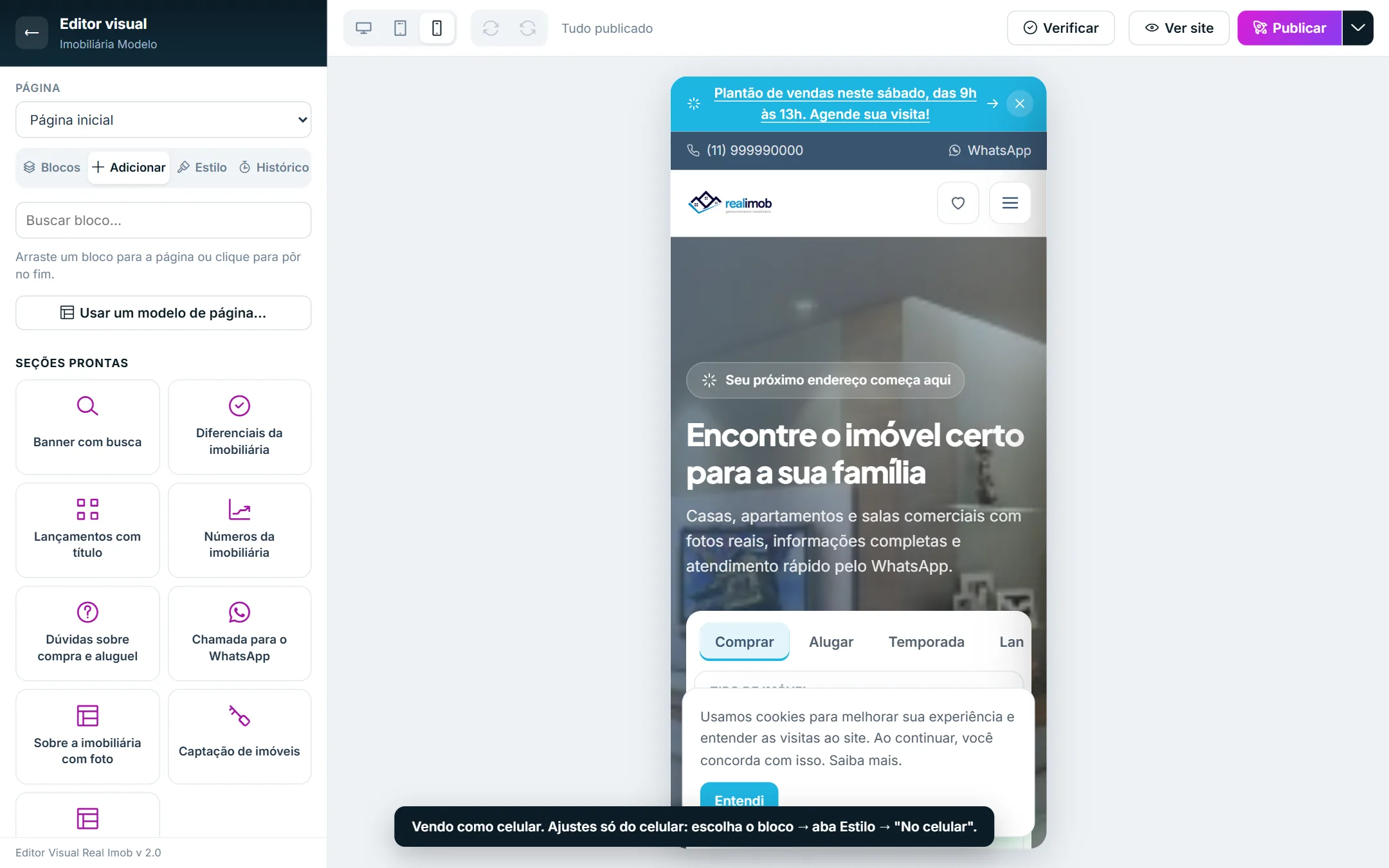Click the Seu próximo endereço começa aqui badge
Viewport: 1389px width, 868px height.
click(825, 380)
